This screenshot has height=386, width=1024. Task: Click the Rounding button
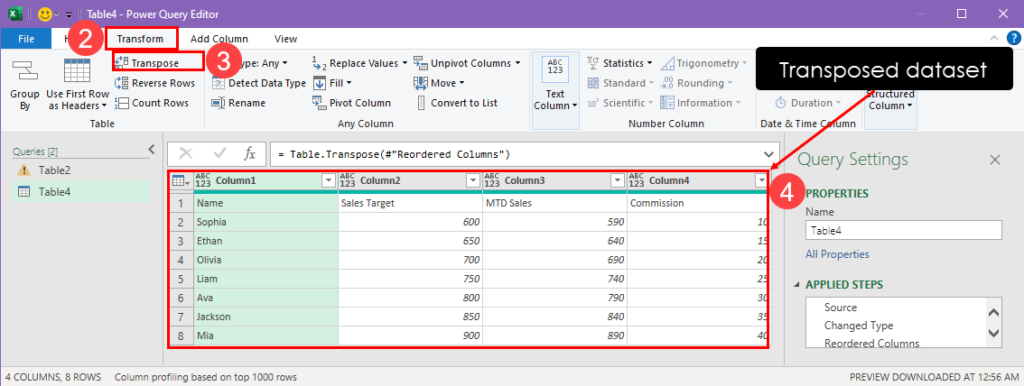[696, 83]
